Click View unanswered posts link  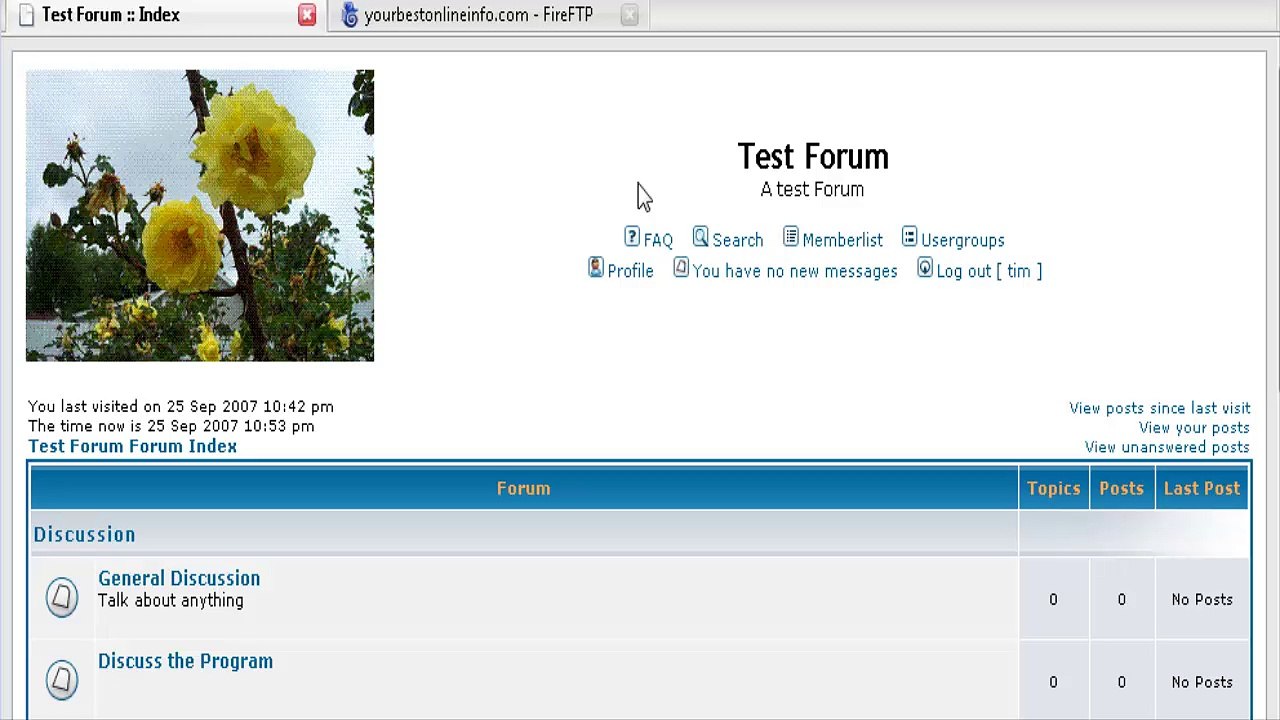click(x=1167, y=447)
